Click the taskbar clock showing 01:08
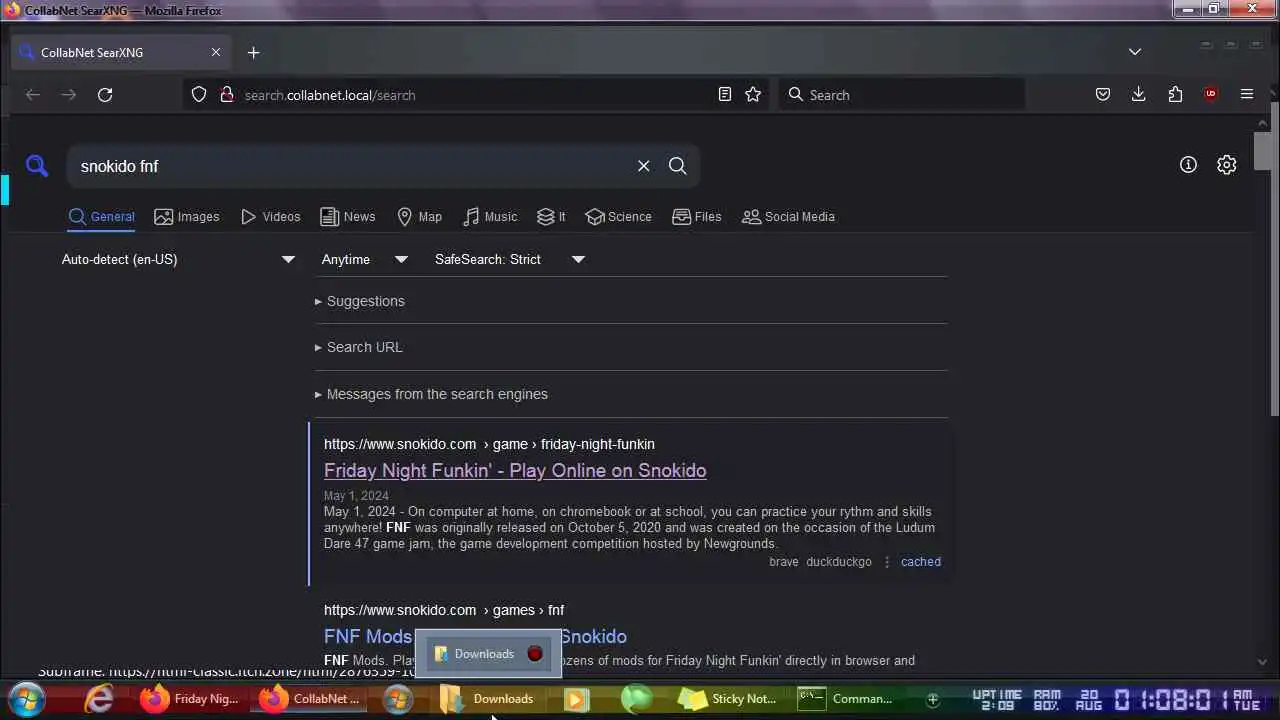 click(x=1170, y=699)
